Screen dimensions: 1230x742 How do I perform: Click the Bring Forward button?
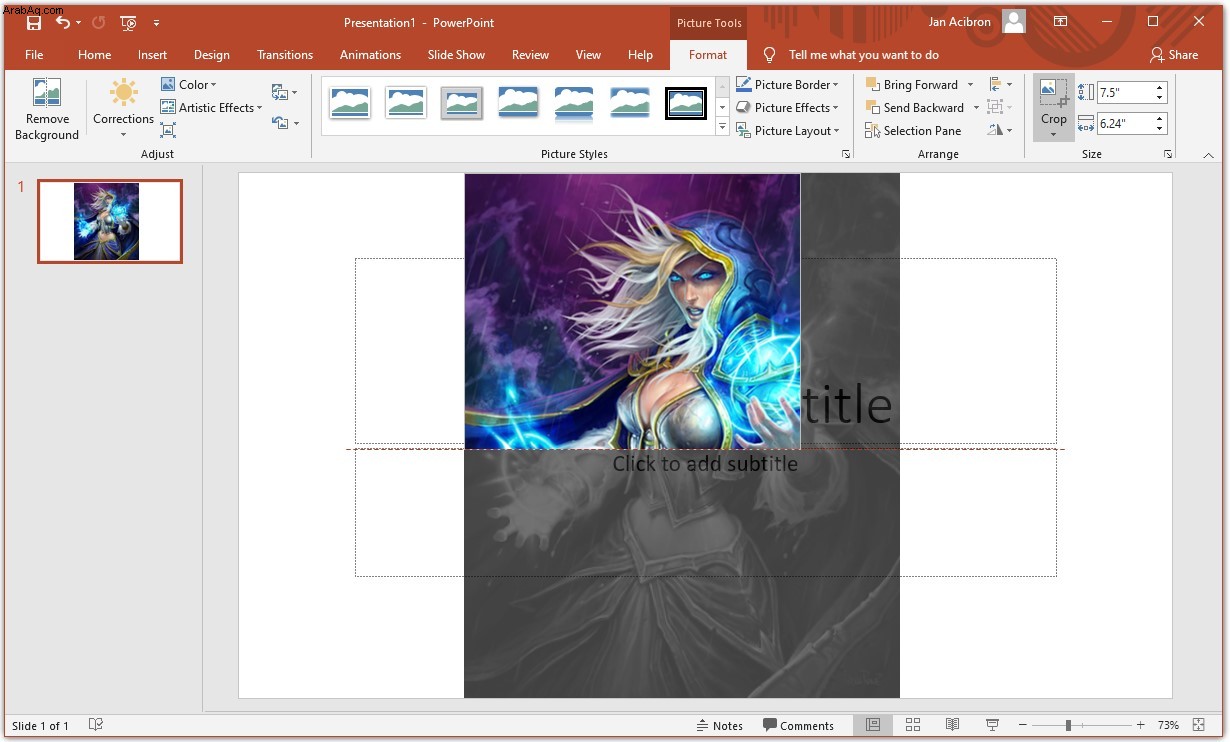(913, 85)
